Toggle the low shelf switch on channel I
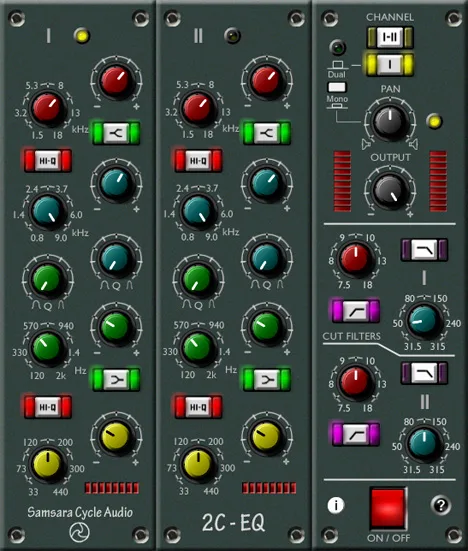Image resolution: width=468 pixels, height=551 pixels. (x=116, y=380)
